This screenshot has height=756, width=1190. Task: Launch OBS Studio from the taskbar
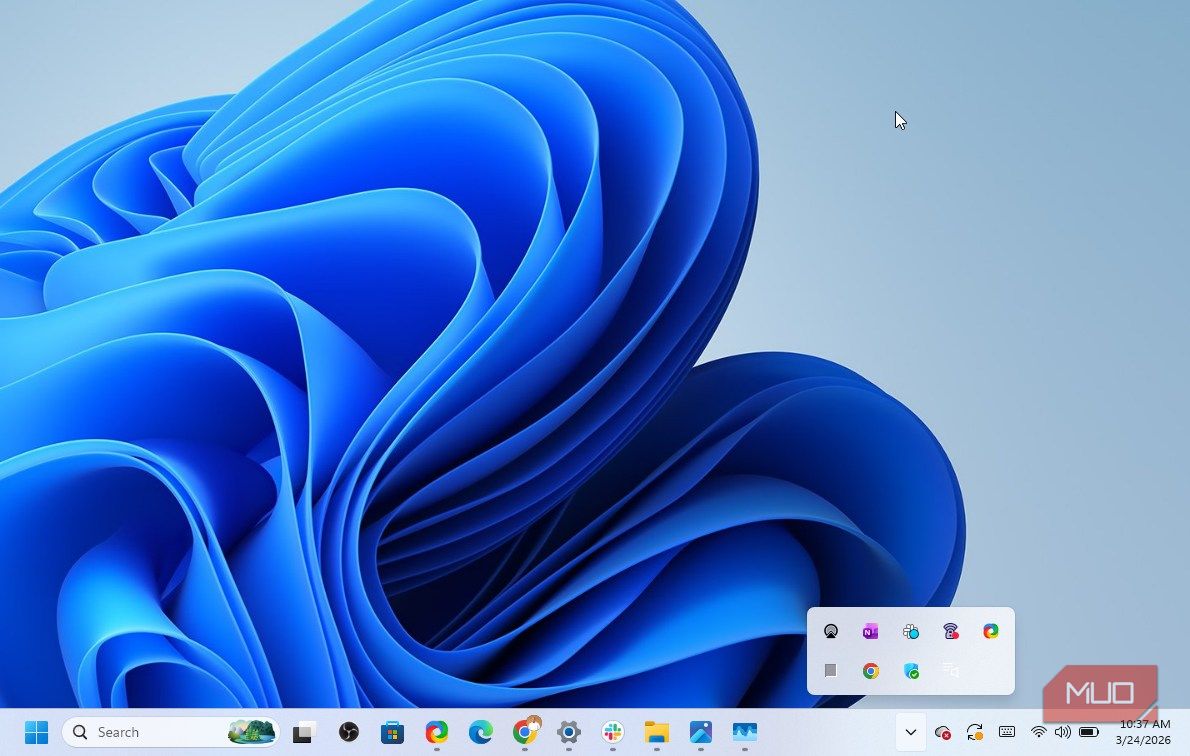pos(348,732)
